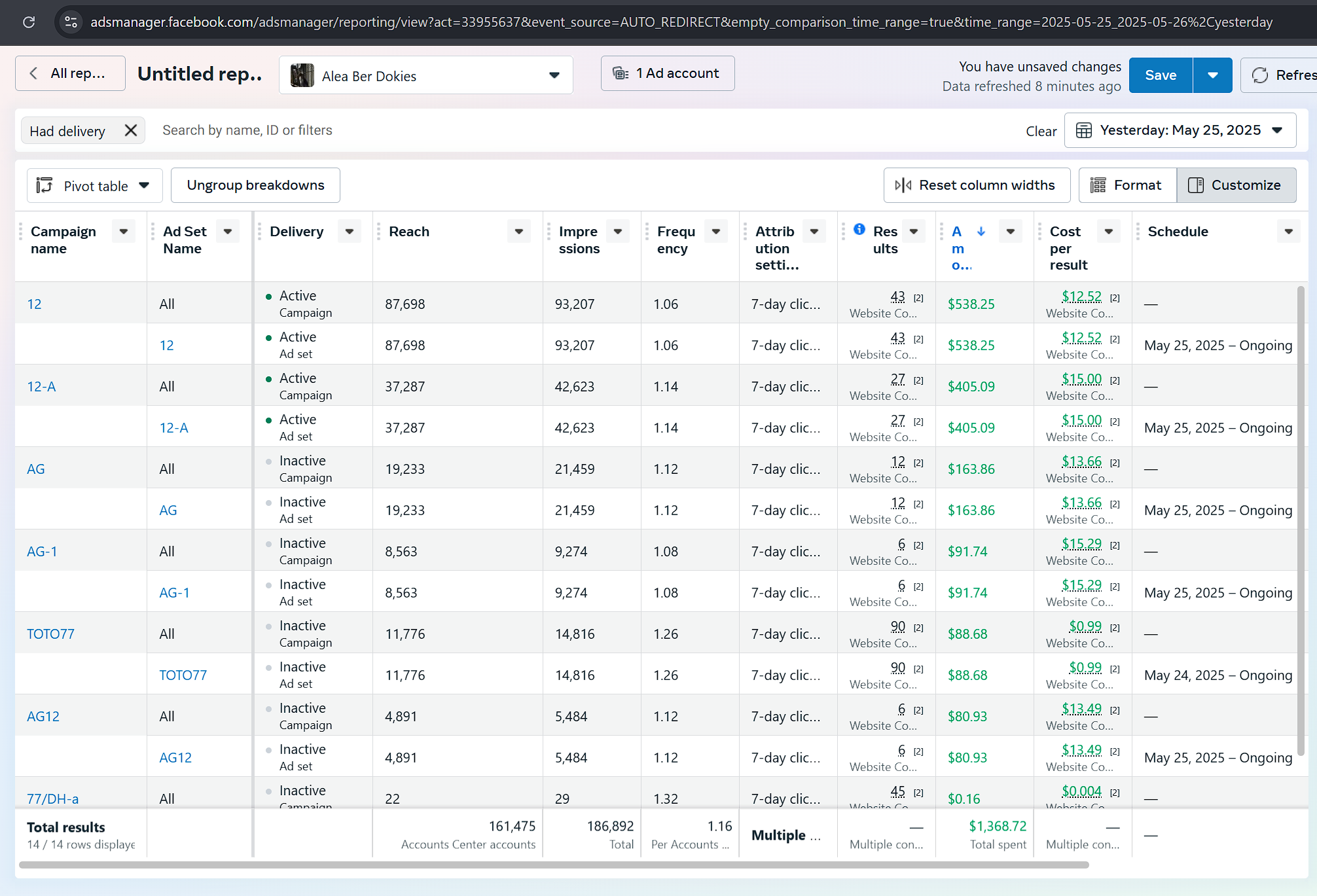Click the Results column info icon

[x=859, y=230]
